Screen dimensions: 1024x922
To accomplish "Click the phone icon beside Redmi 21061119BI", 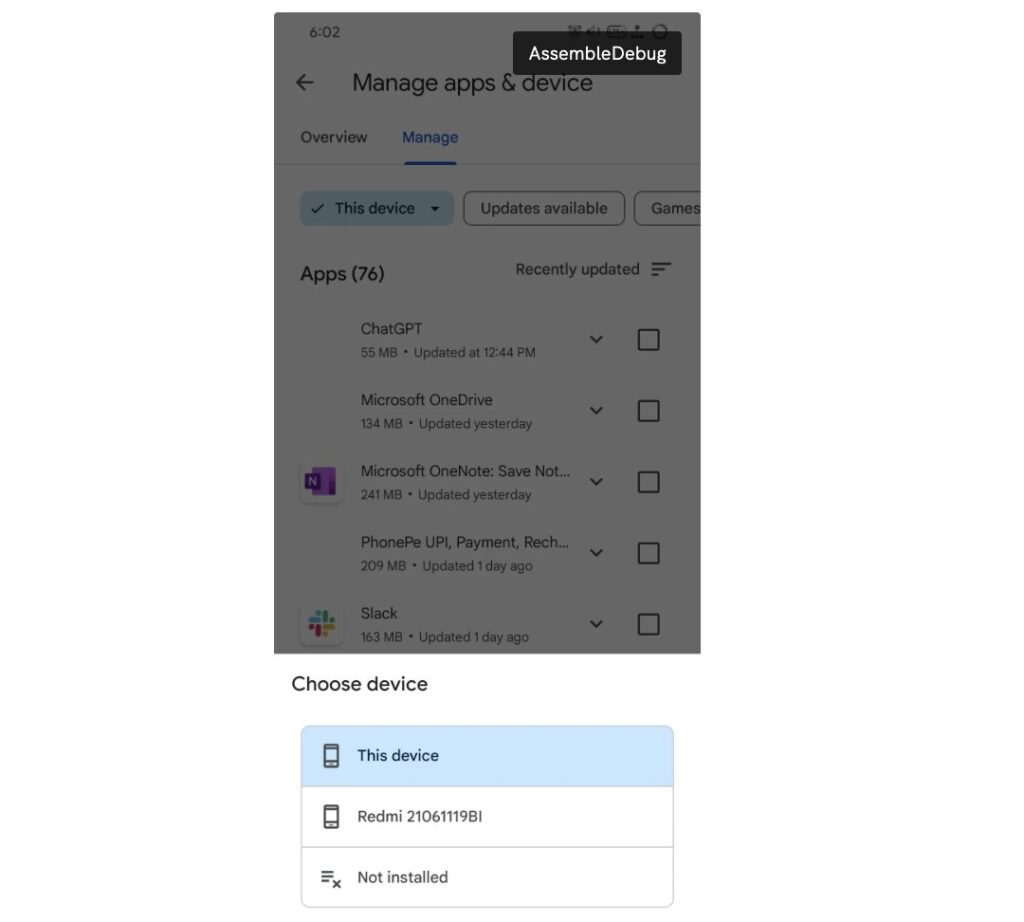I will click(x=331, y=817).
